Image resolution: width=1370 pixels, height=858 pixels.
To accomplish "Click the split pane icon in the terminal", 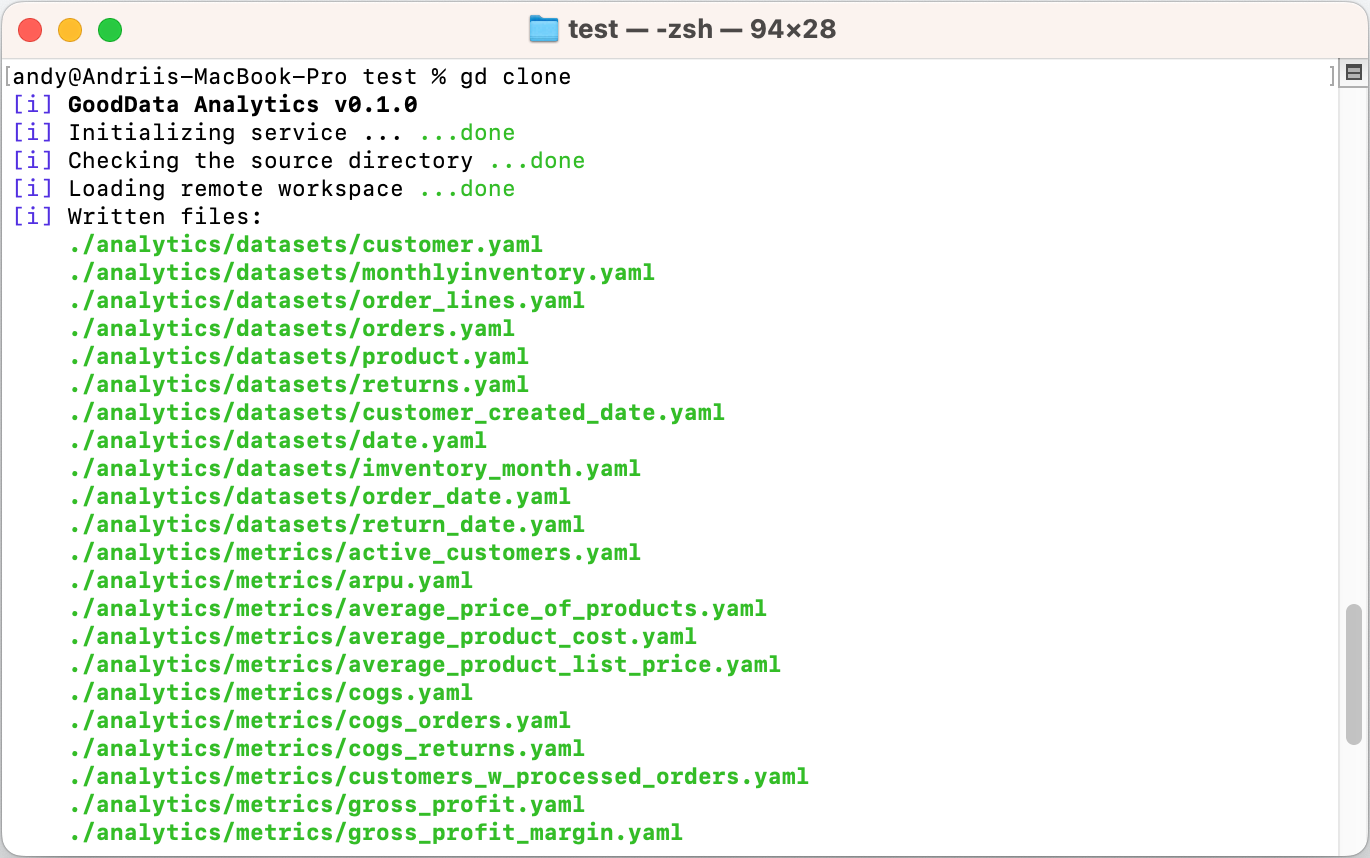I will click(1354, 74).
